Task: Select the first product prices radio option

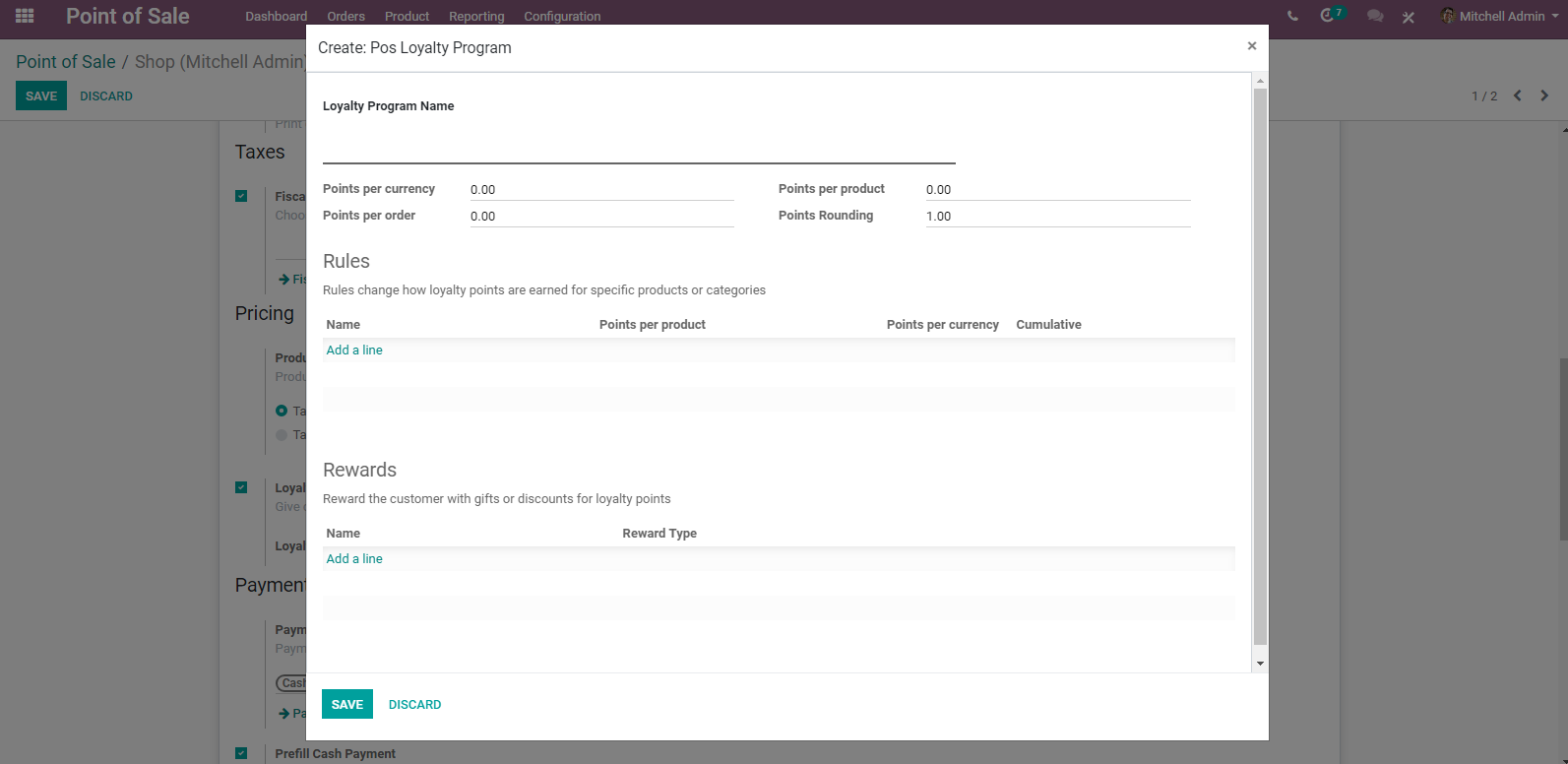Action: pos(282,411)
